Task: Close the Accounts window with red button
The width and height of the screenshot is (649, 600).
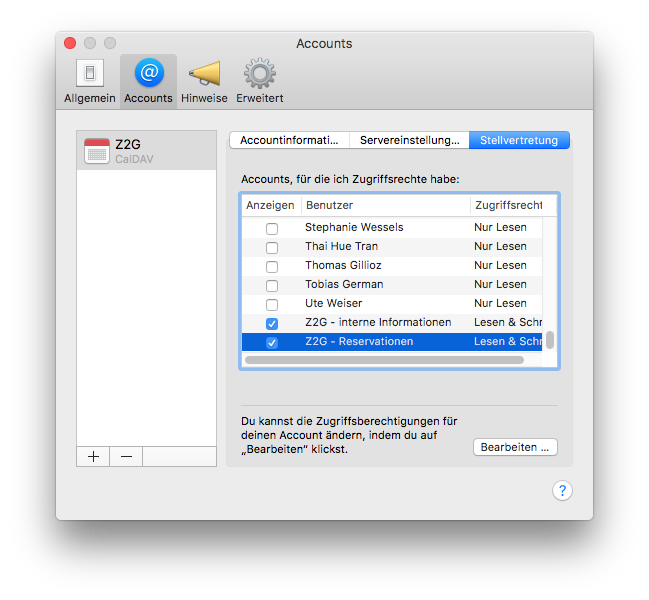Action: pos(70,43)
